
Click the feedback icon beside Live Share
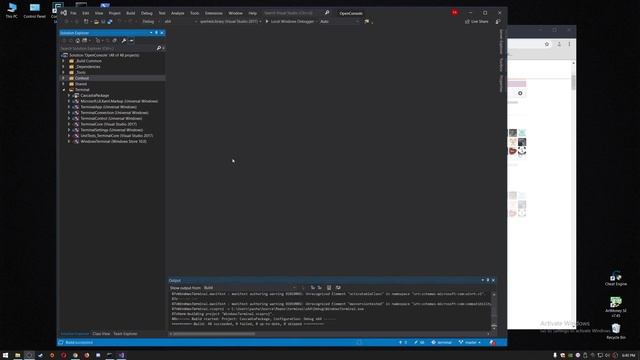498,21
